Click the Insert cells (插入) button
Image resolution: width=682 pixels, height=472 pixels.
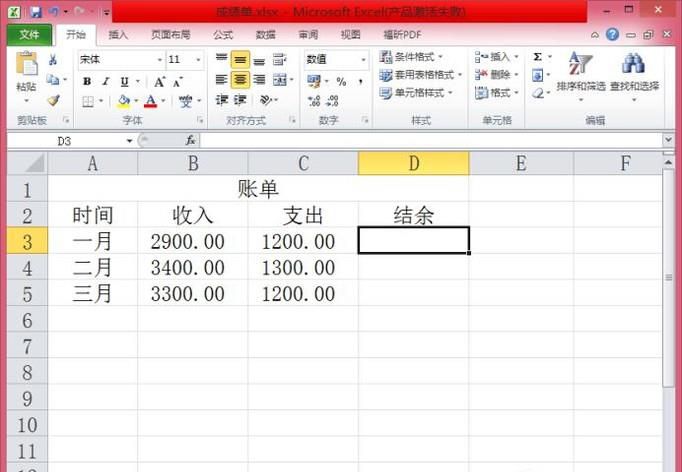(497, 57)
